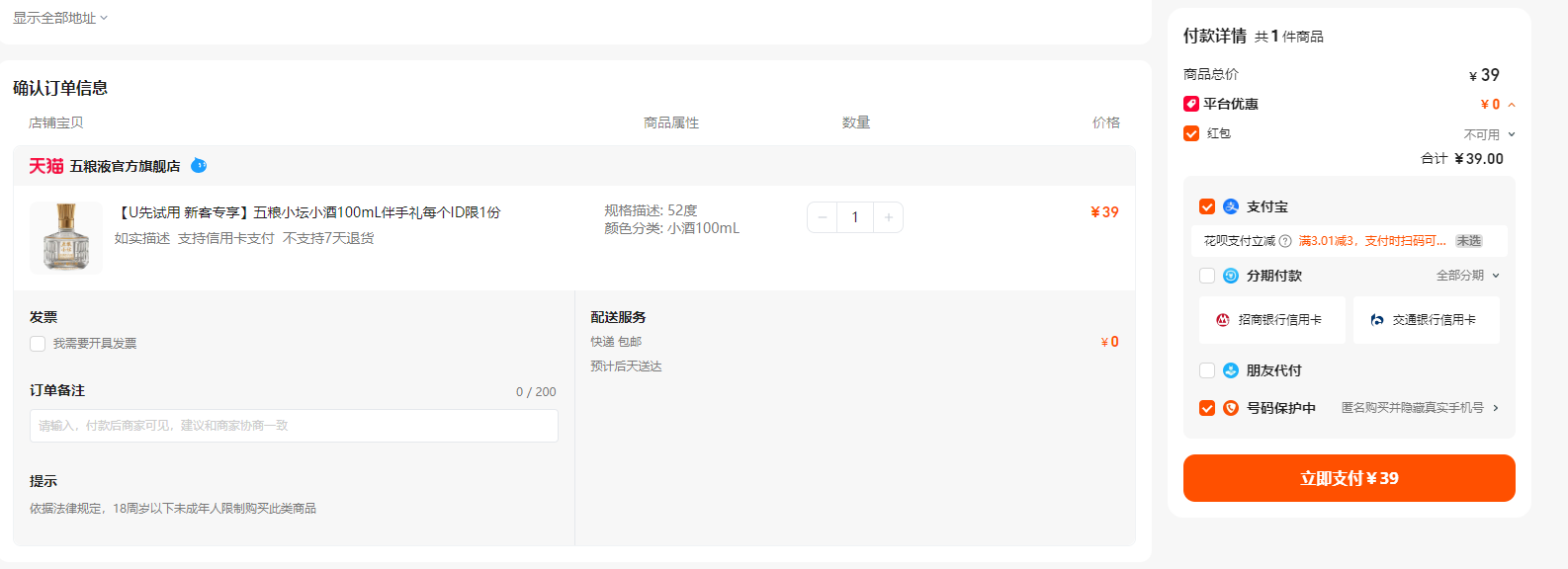Open 匿名购买并隐藏真实手机号 arrow

1496,408
